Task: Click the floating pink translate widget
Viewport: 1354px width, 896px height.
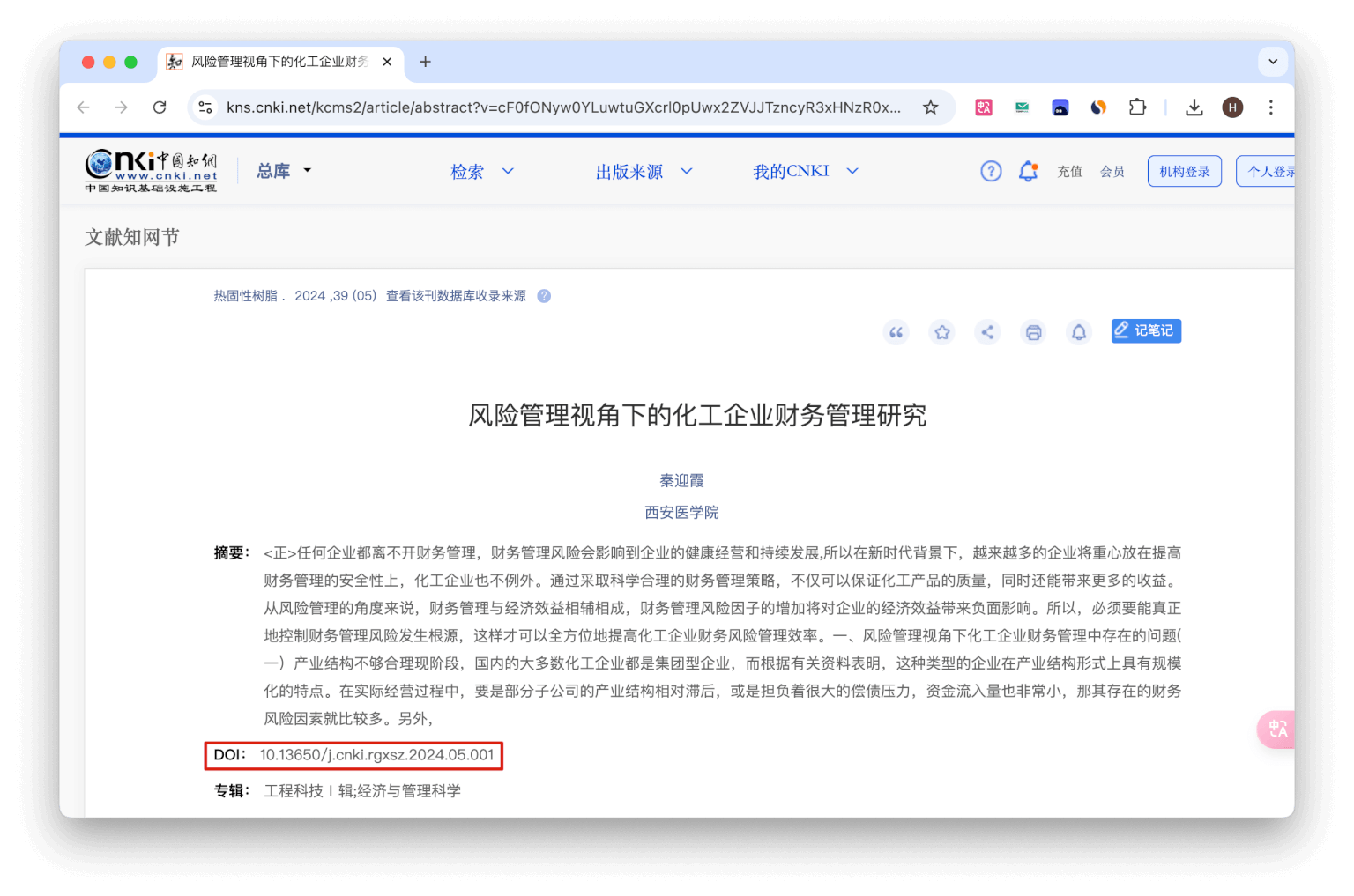Action: point(1276,729)
